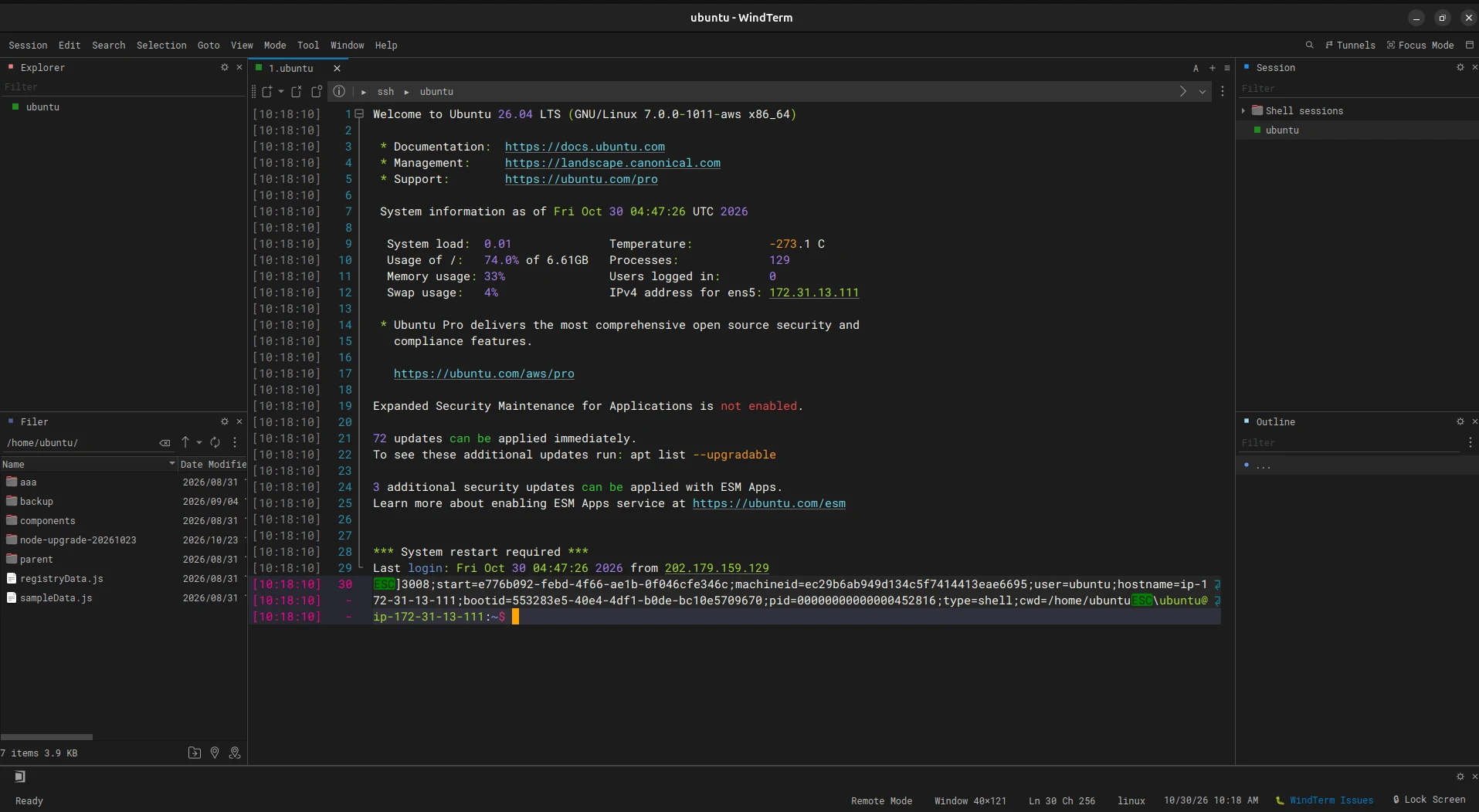This screenshot has width=1479, height=812.
Task: Open the Filer panel settings gear
Action: click(225, 421)
